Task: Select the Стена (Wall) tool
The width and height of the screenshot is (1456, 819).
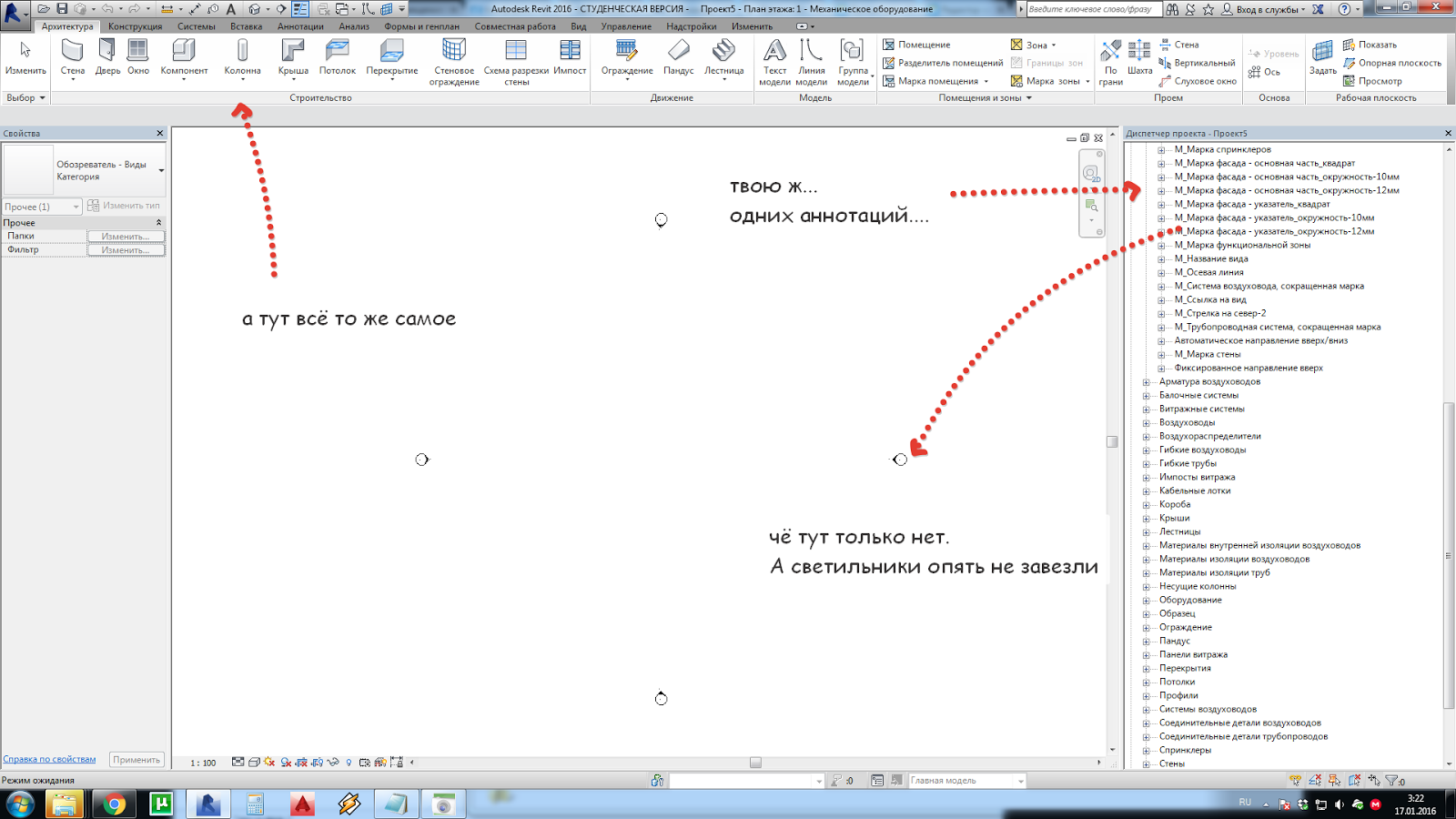Action: (73, 57)
